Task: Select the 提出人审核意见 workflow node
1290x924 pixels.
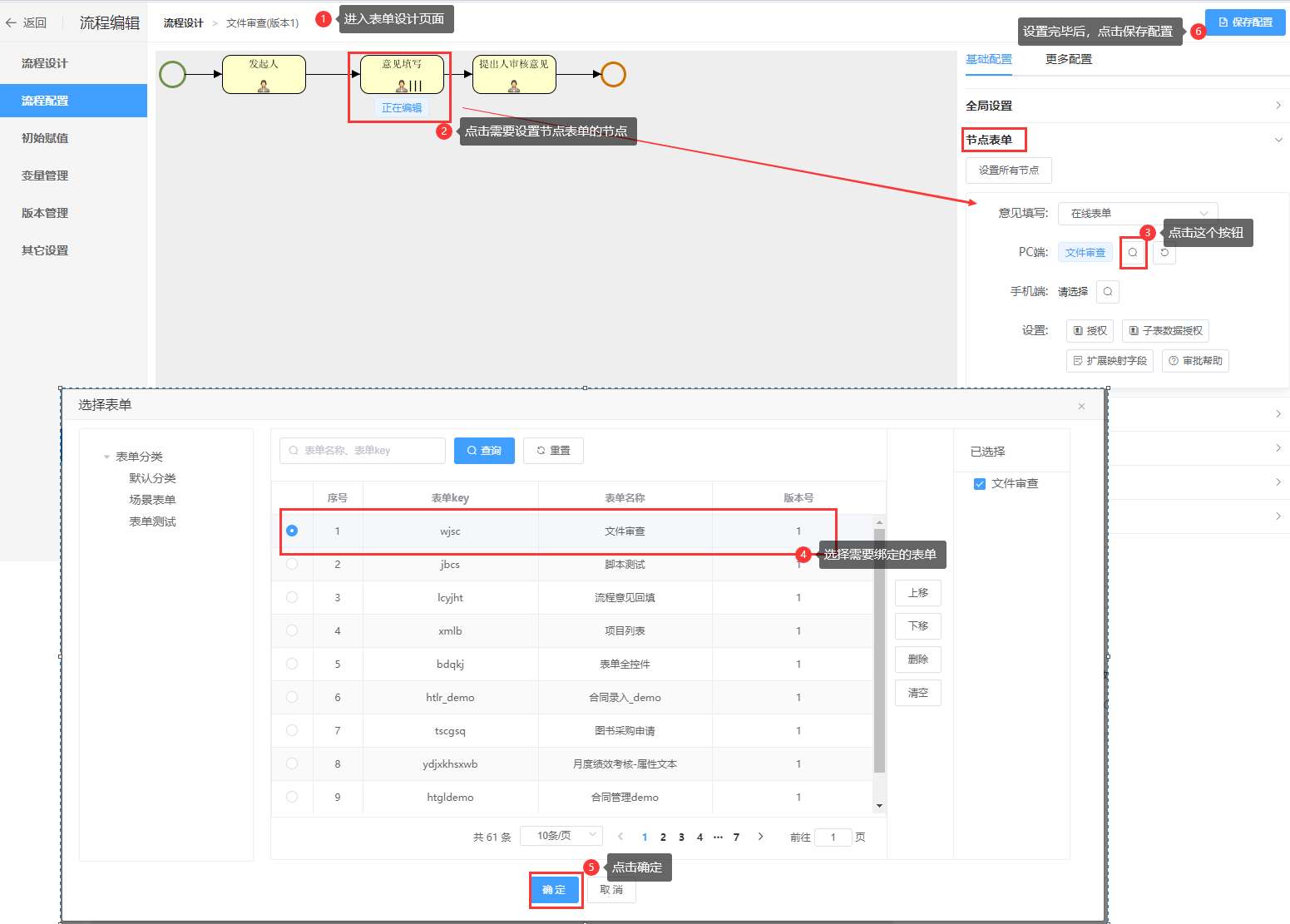Action: click(514, 74)
